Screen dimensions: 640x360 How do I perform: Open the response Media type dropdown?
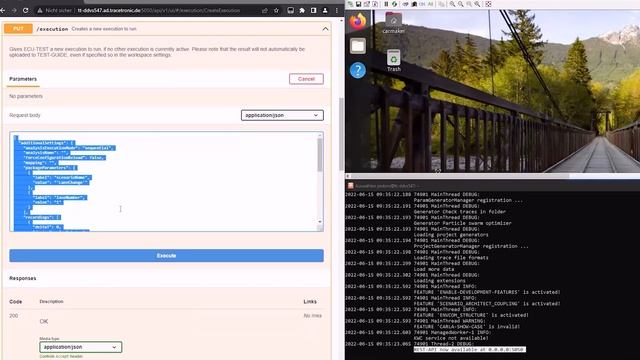point(80,347)
